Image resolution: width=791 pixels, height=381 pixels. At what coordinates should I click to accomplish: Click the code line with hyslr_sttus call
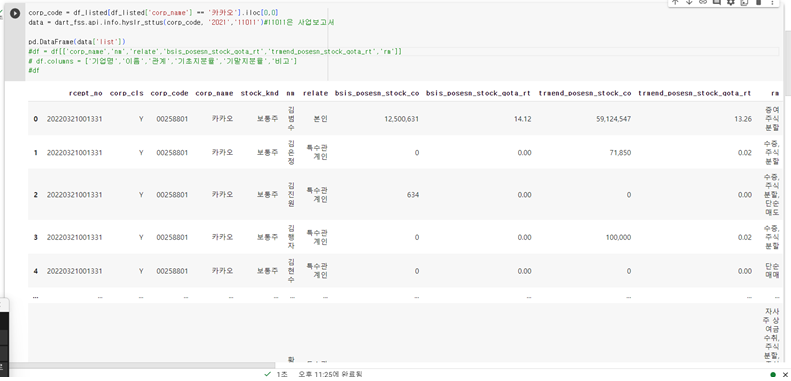coord(182,23)
